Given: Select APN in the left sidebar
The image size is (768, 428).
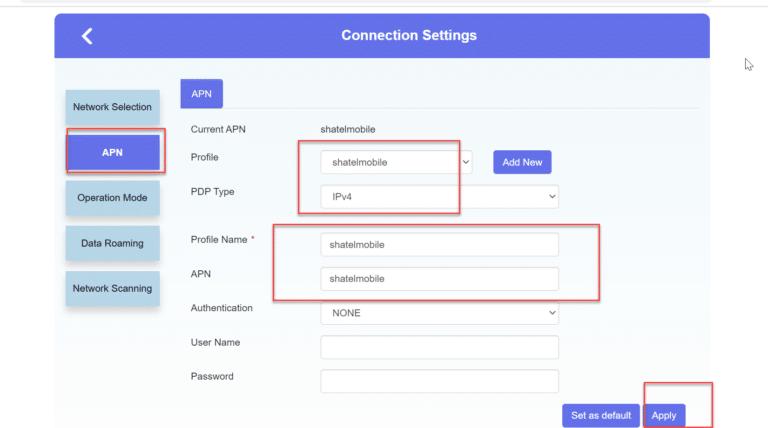Looking at the screenshot, I should [112, 152].
